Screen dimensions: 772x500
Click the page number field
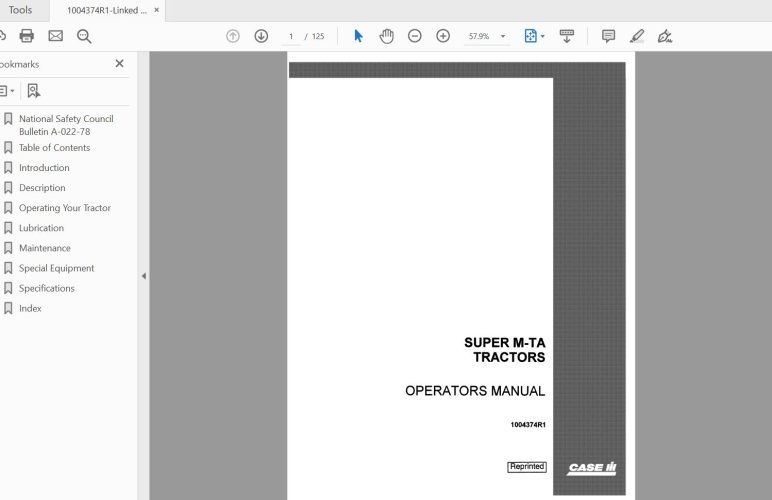tap(291, 36)
